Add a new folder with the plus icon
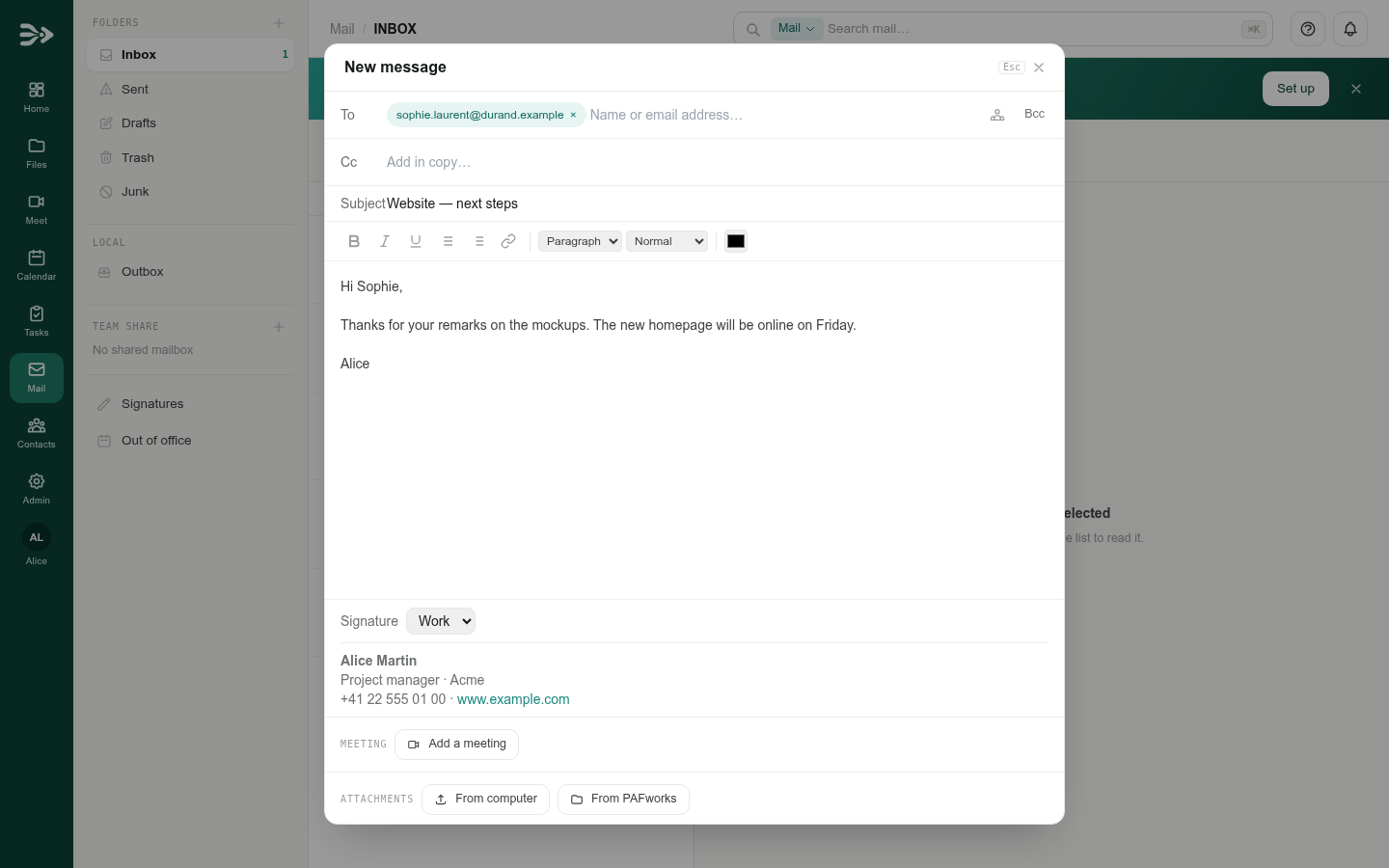The width and height of the screenshot is (1389, 868). (x=279, y=22)
